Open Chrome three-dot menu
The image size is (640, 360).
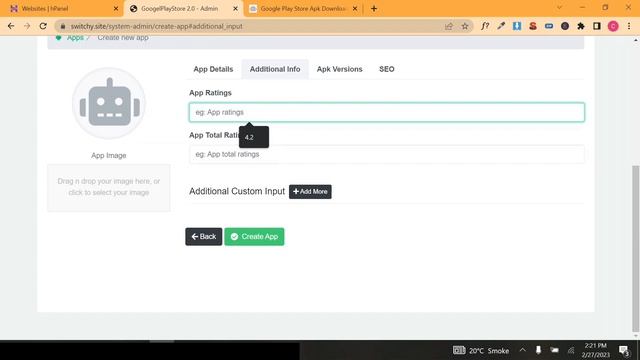click(629, 26)
